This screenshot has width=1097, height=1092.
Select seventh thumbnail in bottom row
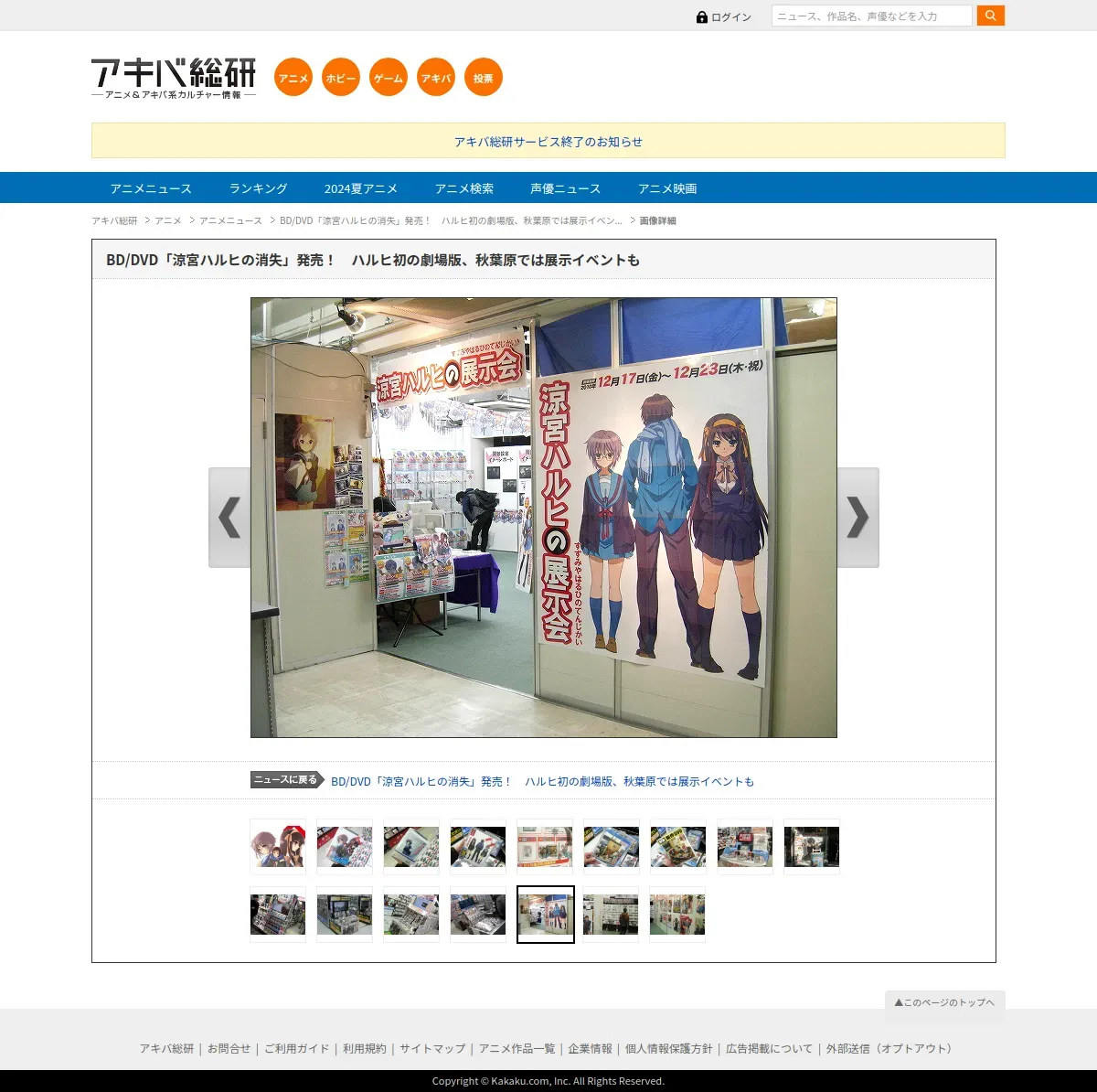(678, 914)
